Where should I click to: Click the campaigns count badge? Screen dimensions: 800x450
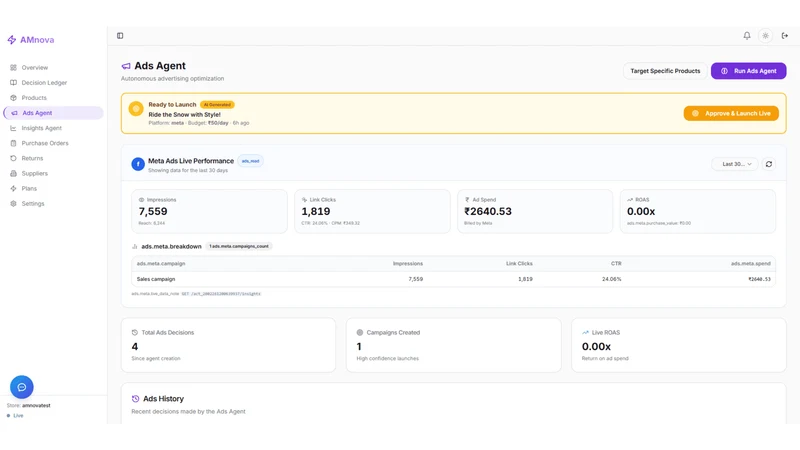coord(239,246)
